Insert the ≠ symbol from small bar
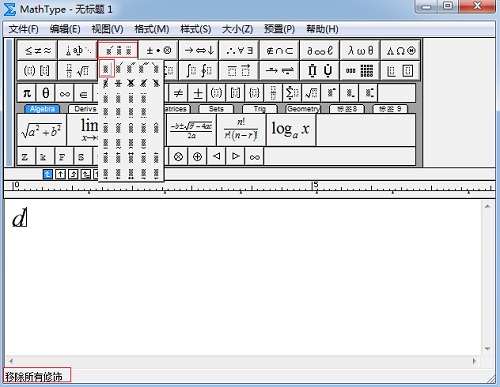500x387 pixels. (178, 93)
